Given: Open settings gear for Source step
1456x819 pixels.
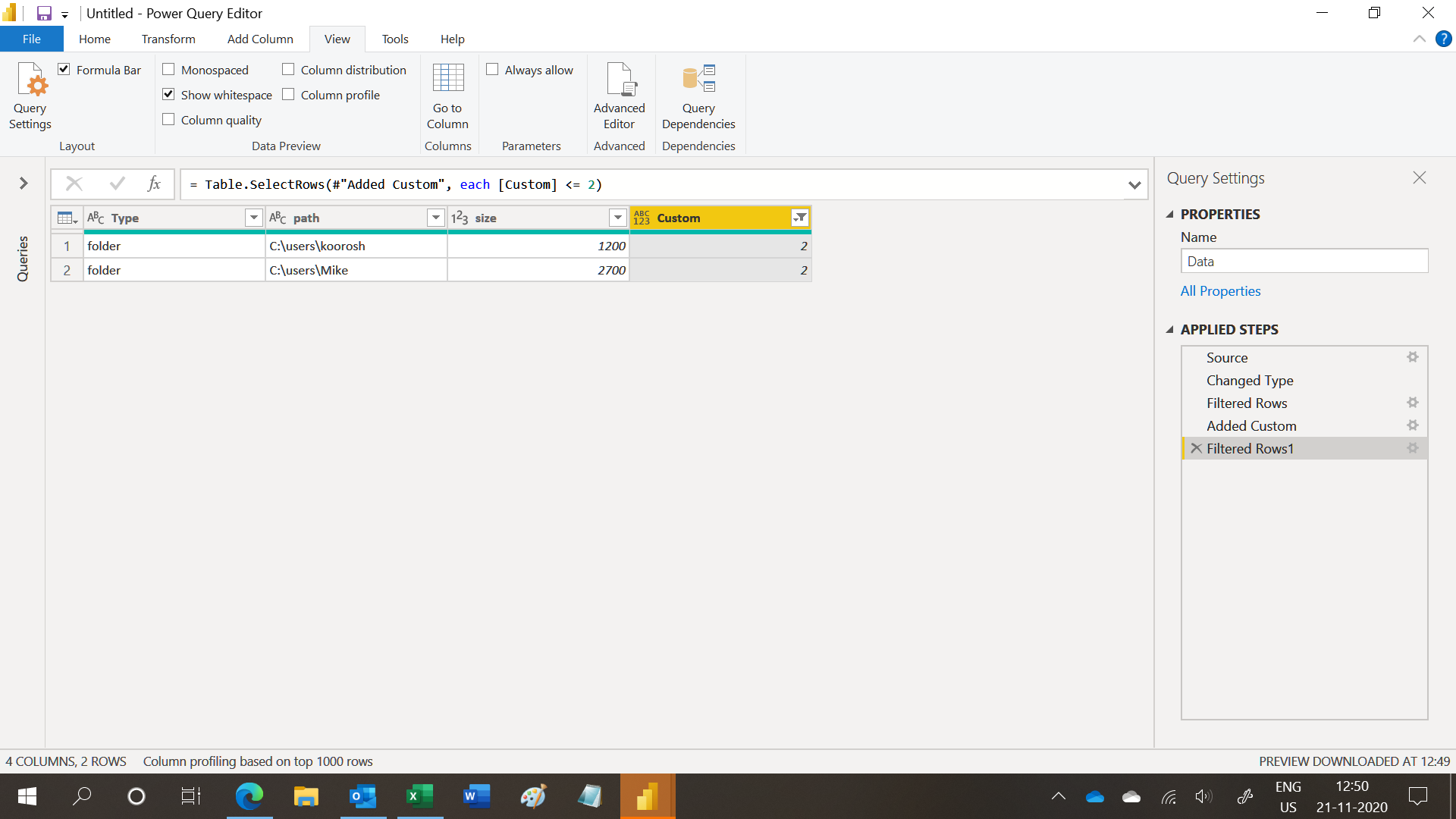Looking at the screenshot, I should (x=1412, y=357).
